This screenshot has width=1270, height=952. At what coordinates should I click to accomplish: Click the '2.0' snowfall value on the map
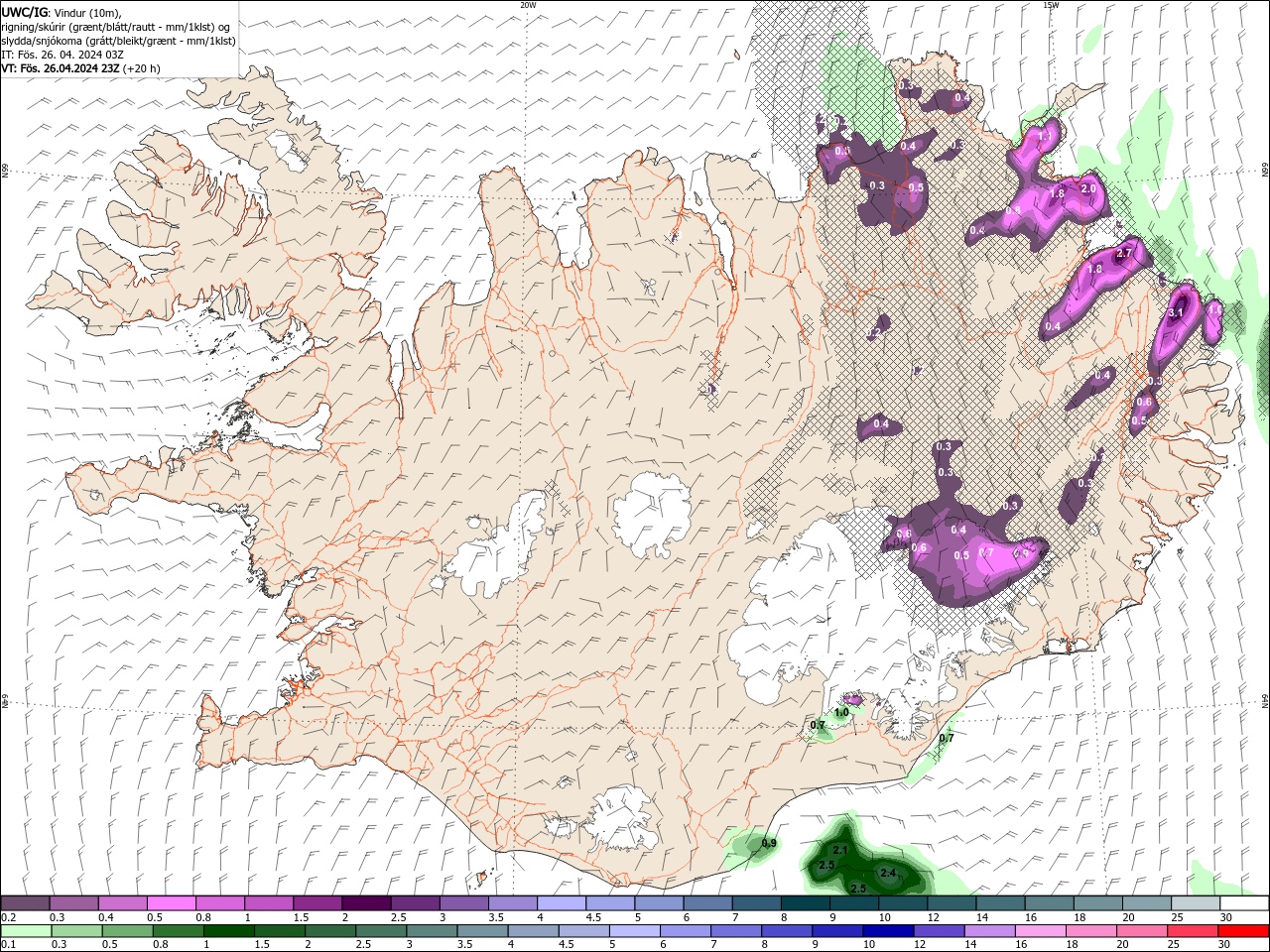(x=1087, y=189)
